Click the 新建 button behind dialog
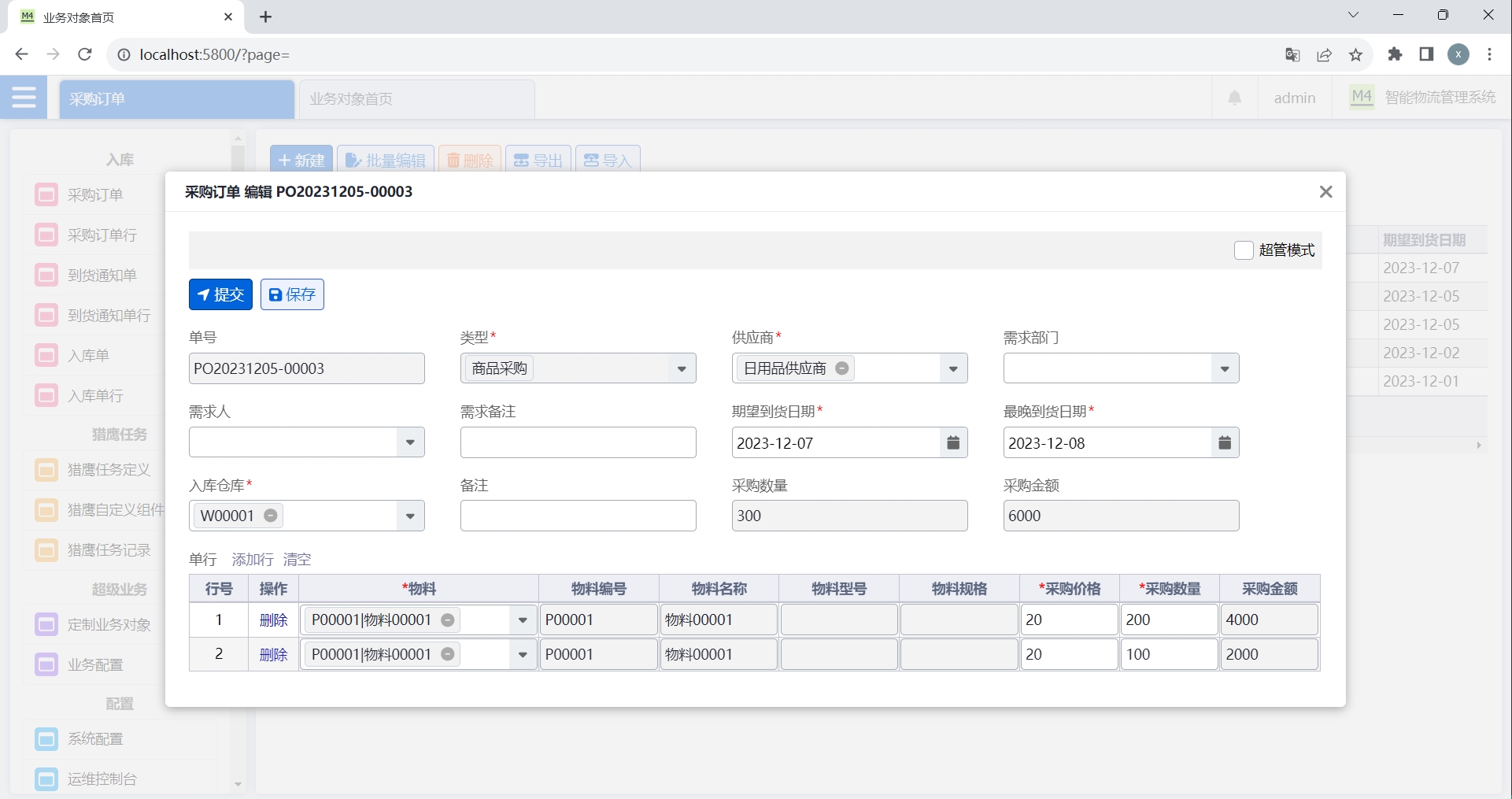This screenshot has height=799, width=1512. click(301, 160)
